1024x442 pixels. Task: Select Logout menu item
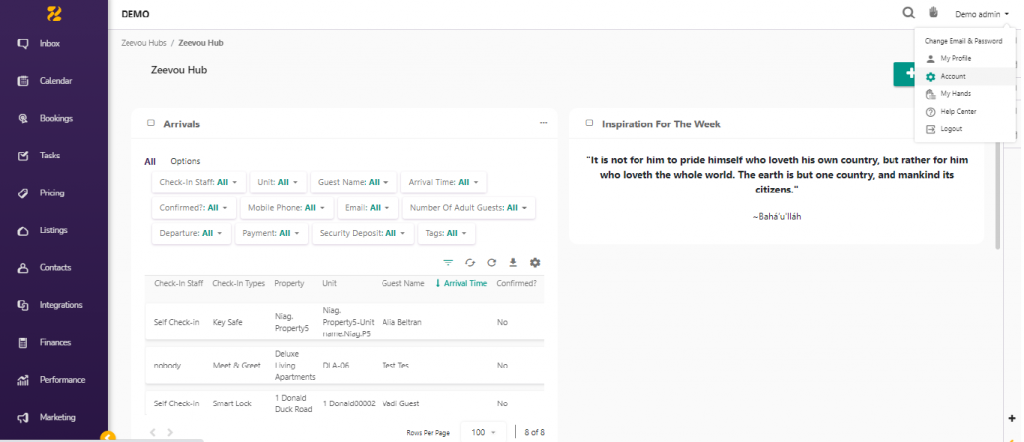(965, 129)
